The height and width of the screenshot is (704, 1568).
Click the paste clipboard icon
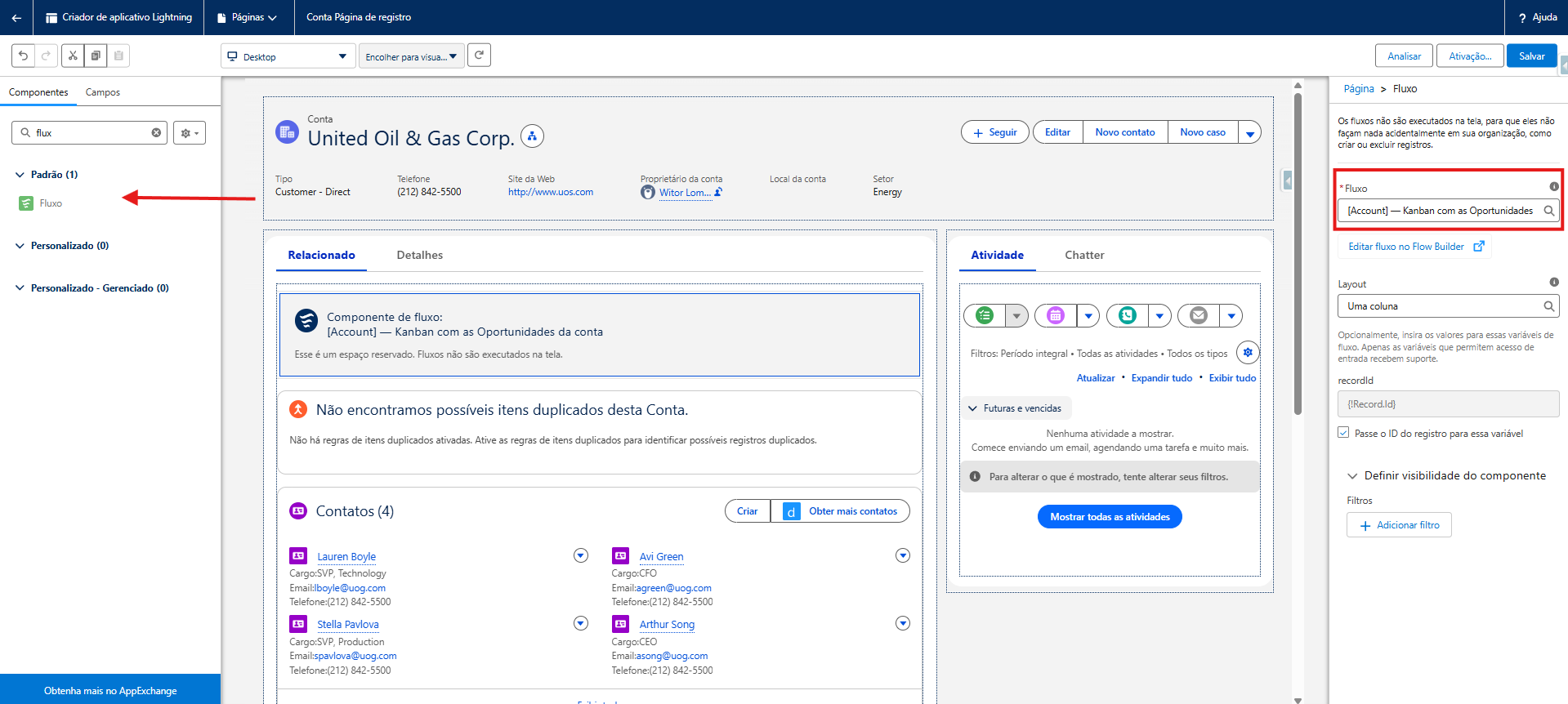click(x=118, y=56)
